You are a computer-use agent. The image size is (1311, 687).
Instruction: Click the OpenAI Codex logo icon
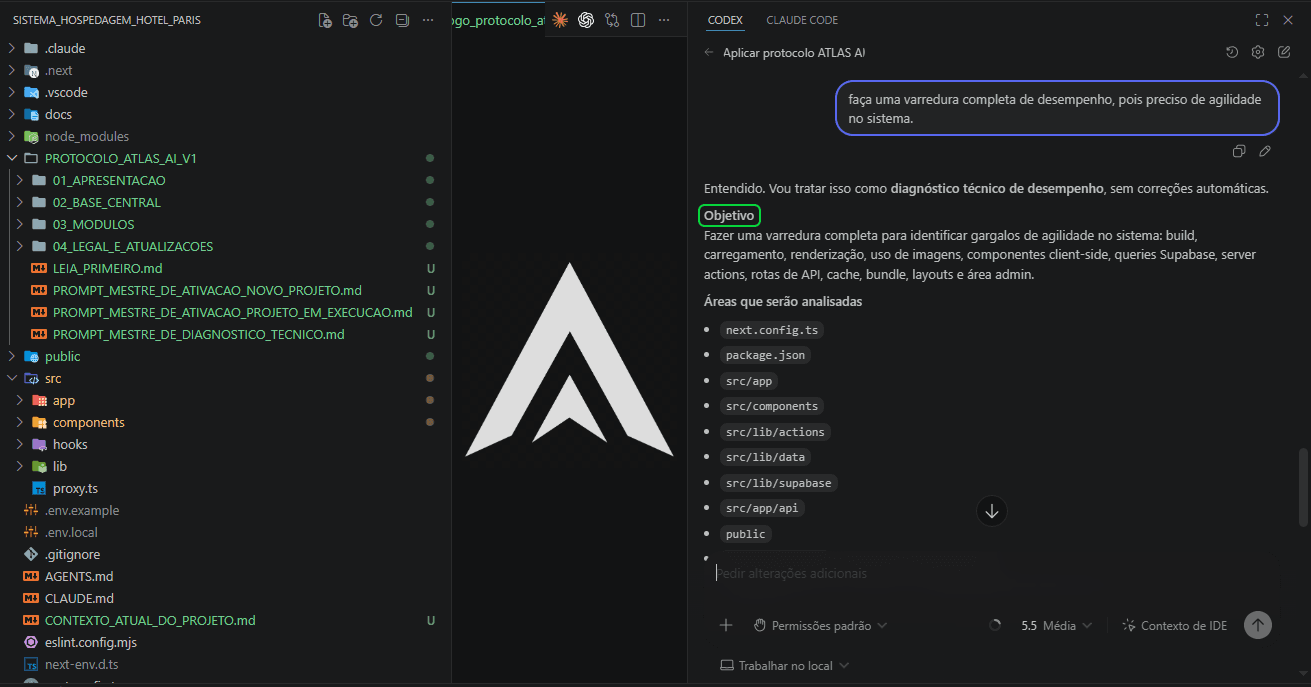point(586,20)
